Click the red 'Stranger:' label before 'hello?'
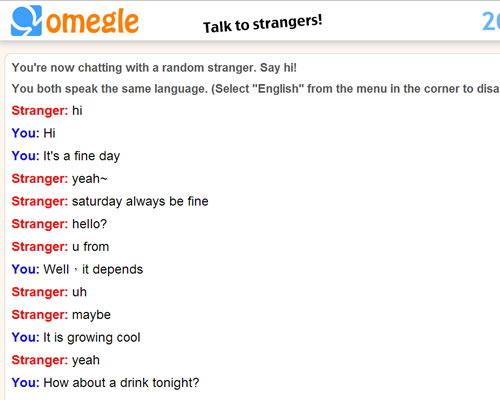Viewport: 500px width, 400px height. (40, 224)
